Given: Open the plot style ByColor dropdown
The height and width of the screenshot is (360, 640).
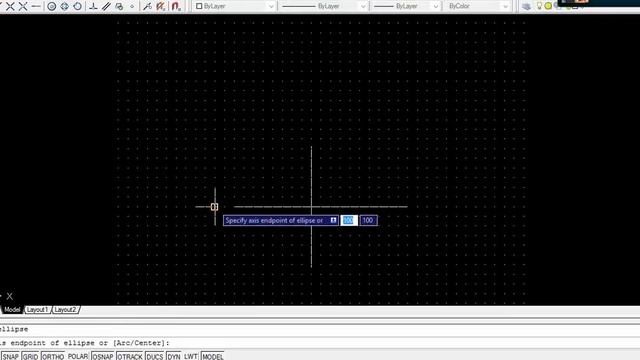Looking at the screenshot, I should 478,6.
